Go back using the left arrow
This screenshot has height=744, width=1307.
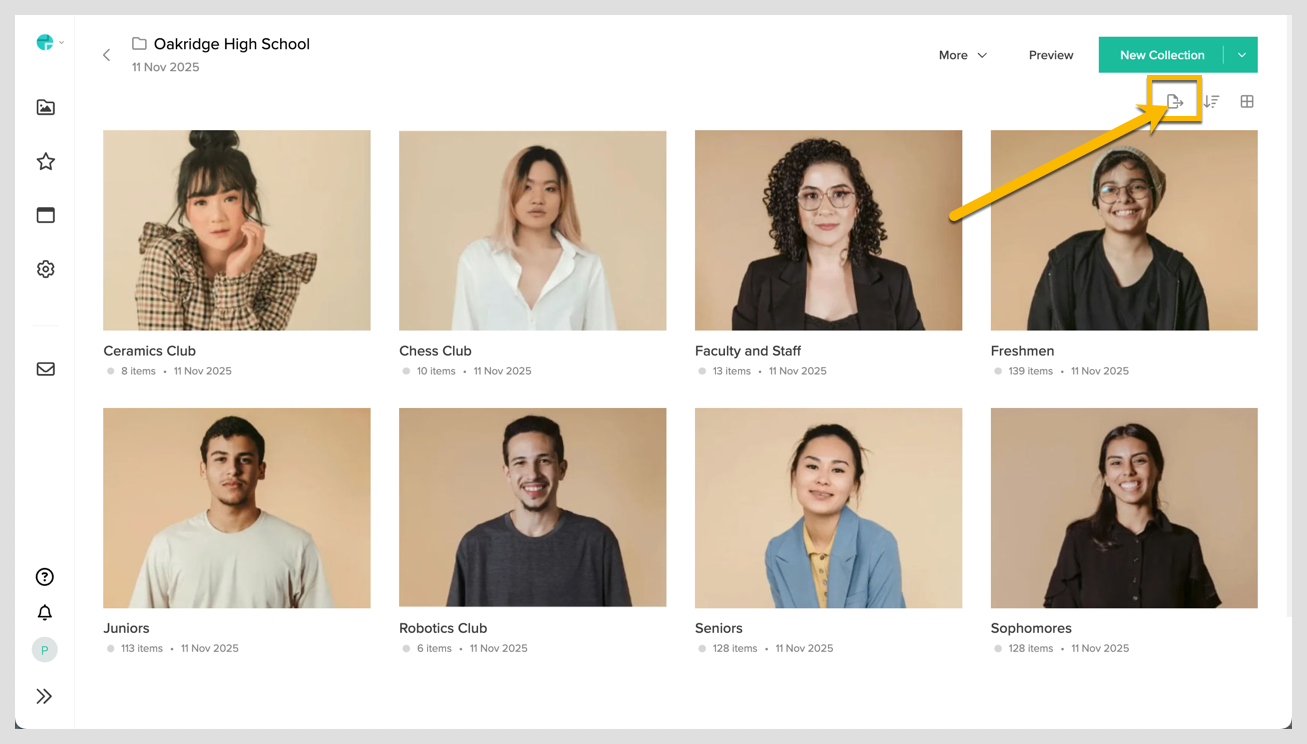107,55
